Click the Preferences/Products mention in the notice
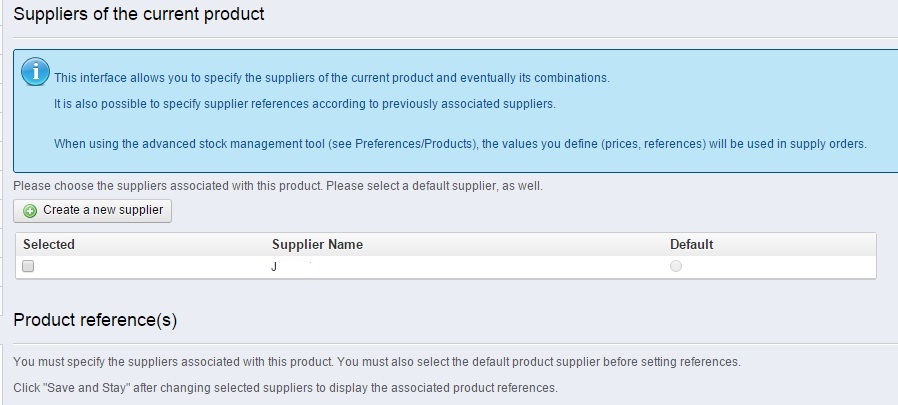898x405 pixels. [414, 144]
